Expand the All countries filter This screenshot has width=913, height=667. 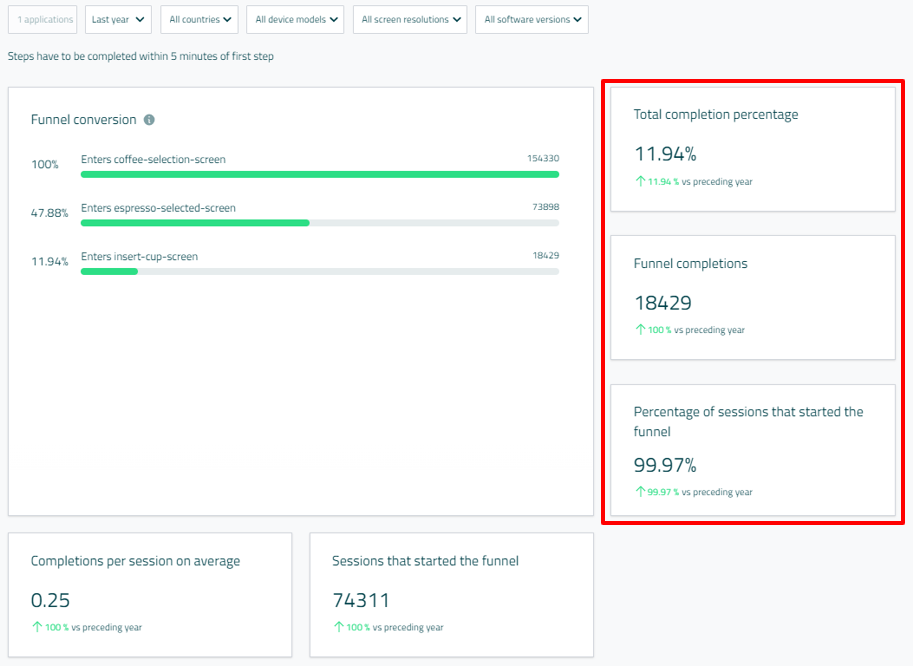click(x=199, y=20)
